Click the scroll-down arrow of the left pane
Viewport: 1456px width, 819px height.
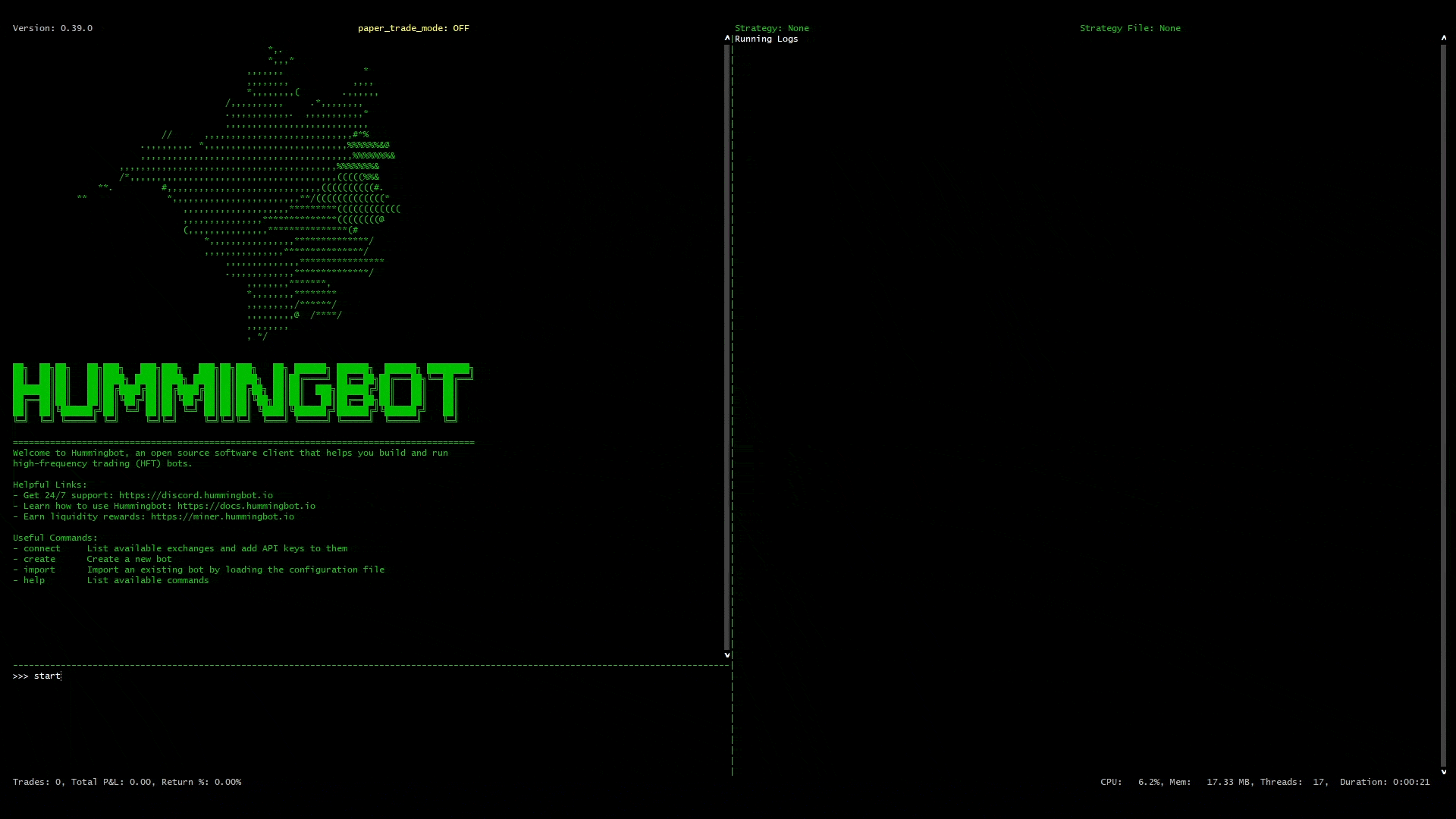point(726,654)
